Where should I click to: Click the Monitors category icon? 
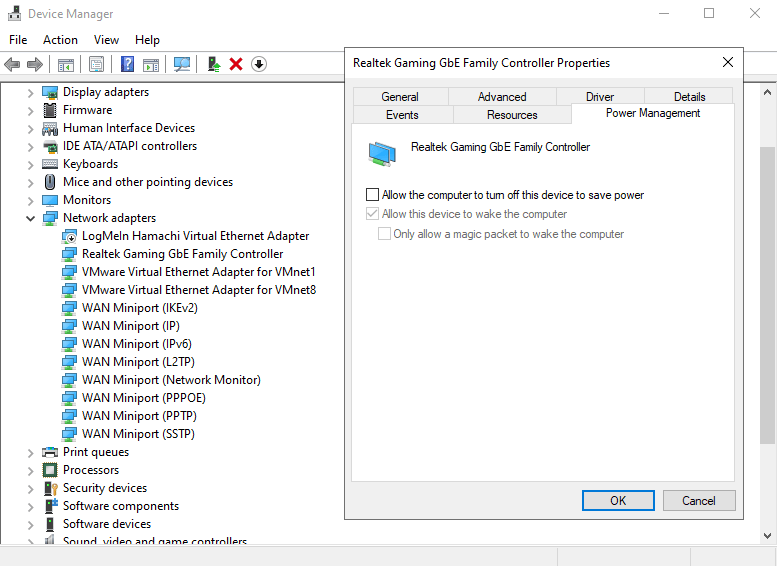(x=50, y=200)
